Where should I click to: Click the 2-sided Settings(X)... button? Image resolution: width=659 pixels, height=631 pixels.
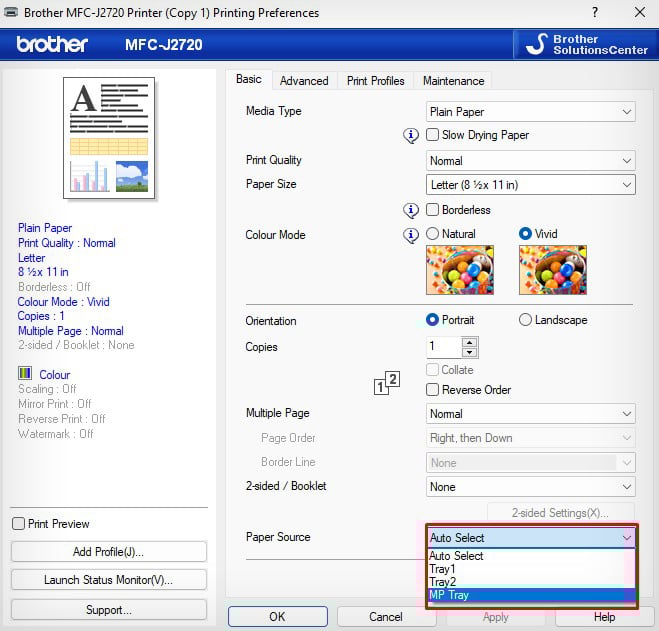click(x=560, y=512)
